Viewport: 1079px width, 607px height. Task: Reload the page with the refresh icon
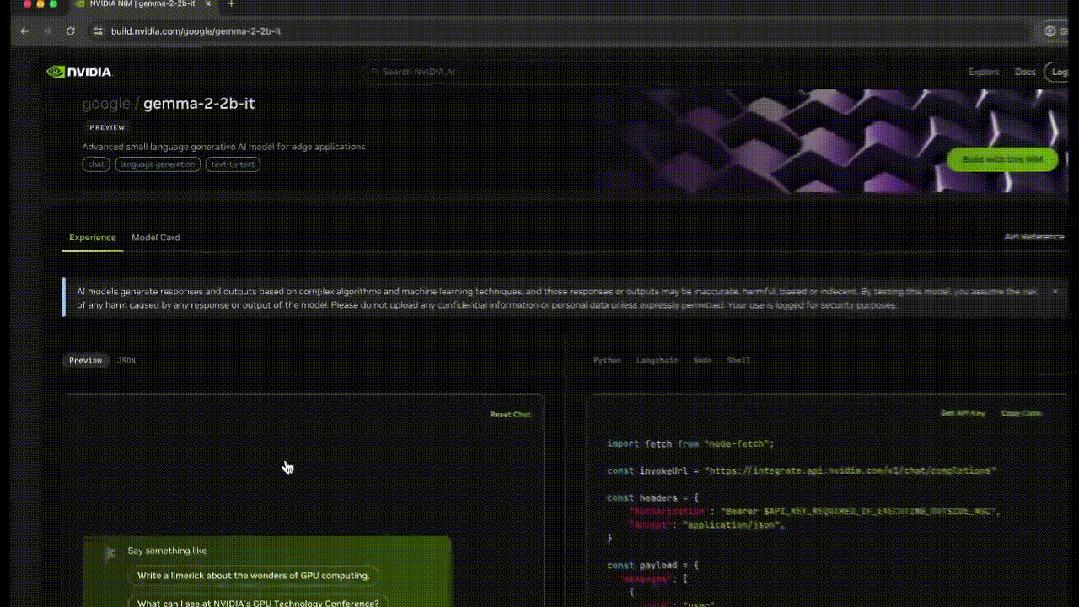(70, 31)
